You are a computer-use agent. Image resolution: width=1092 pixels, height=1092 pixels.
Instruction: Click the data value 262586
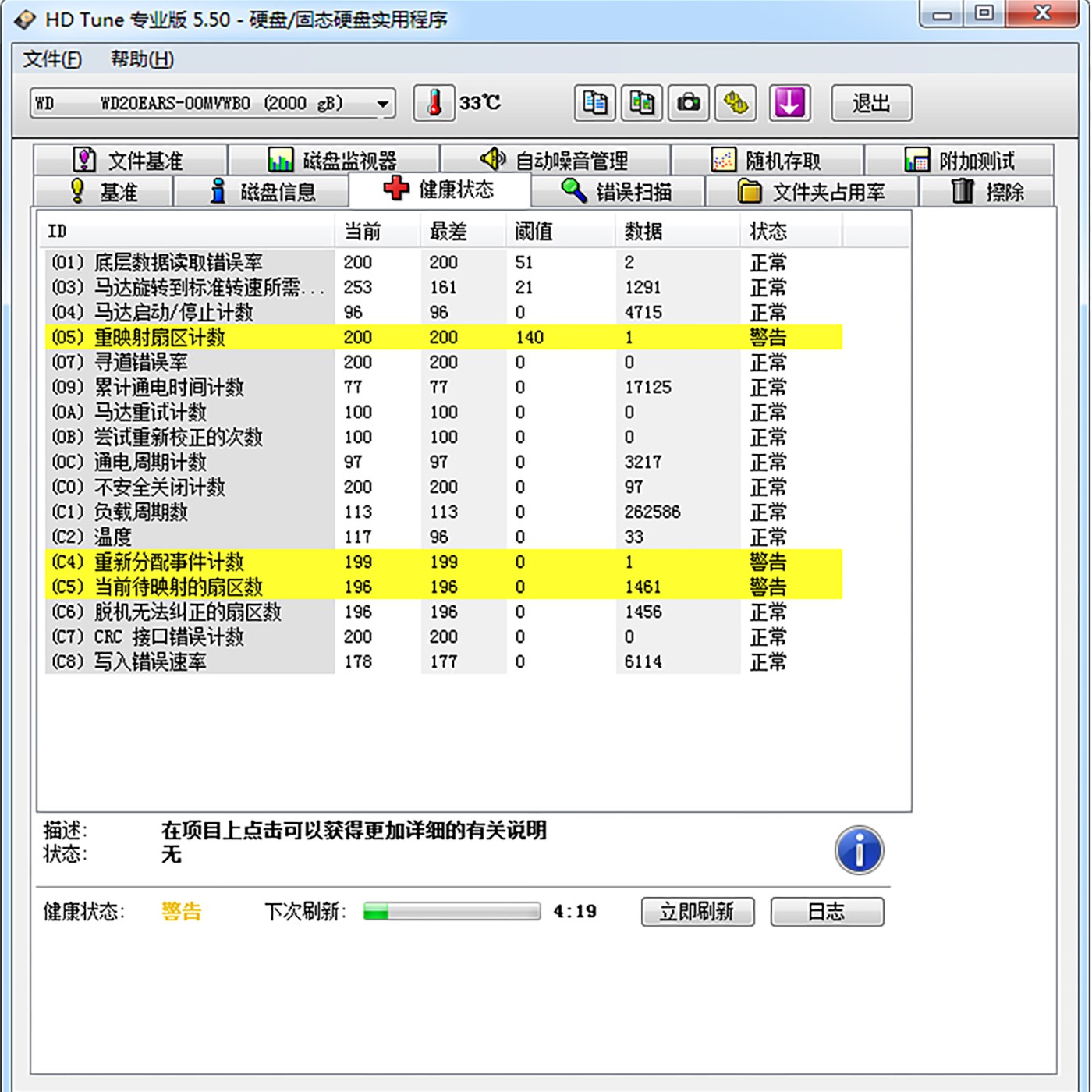[652, 512]
